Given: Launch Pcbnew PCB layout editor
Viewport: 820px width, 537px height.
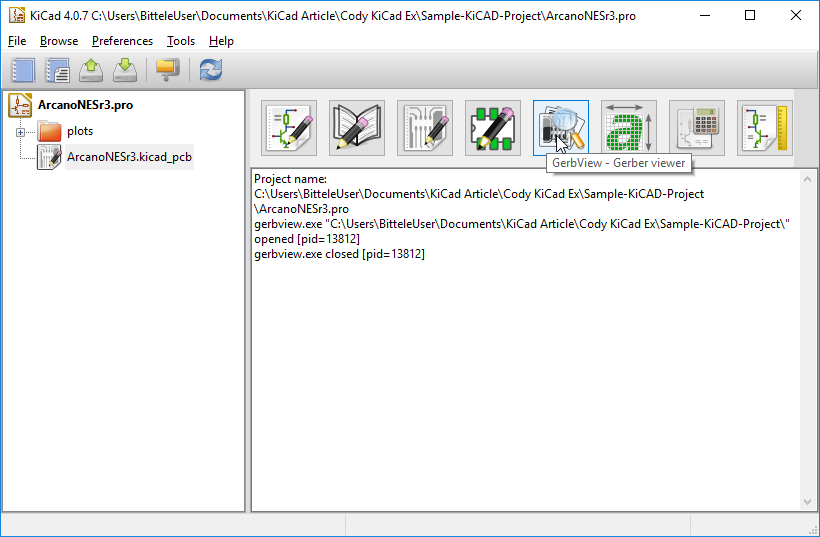Looking at the screenshot, I should (425, 128).
